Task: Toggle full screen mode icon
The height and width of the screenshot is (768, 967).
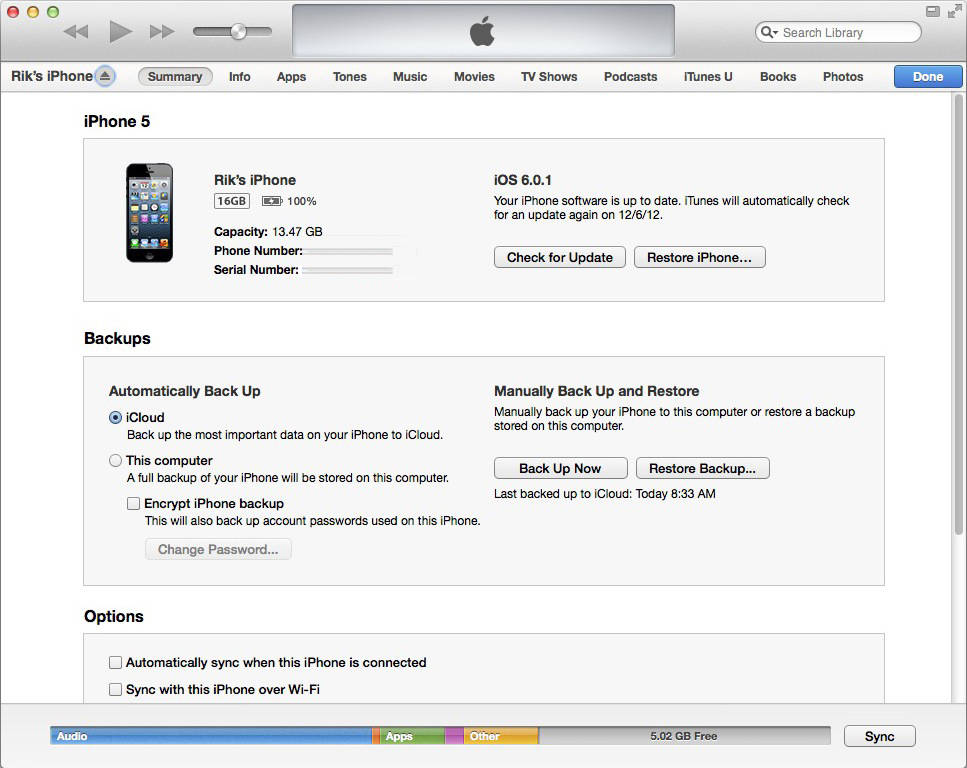Action: coord(954,12)
